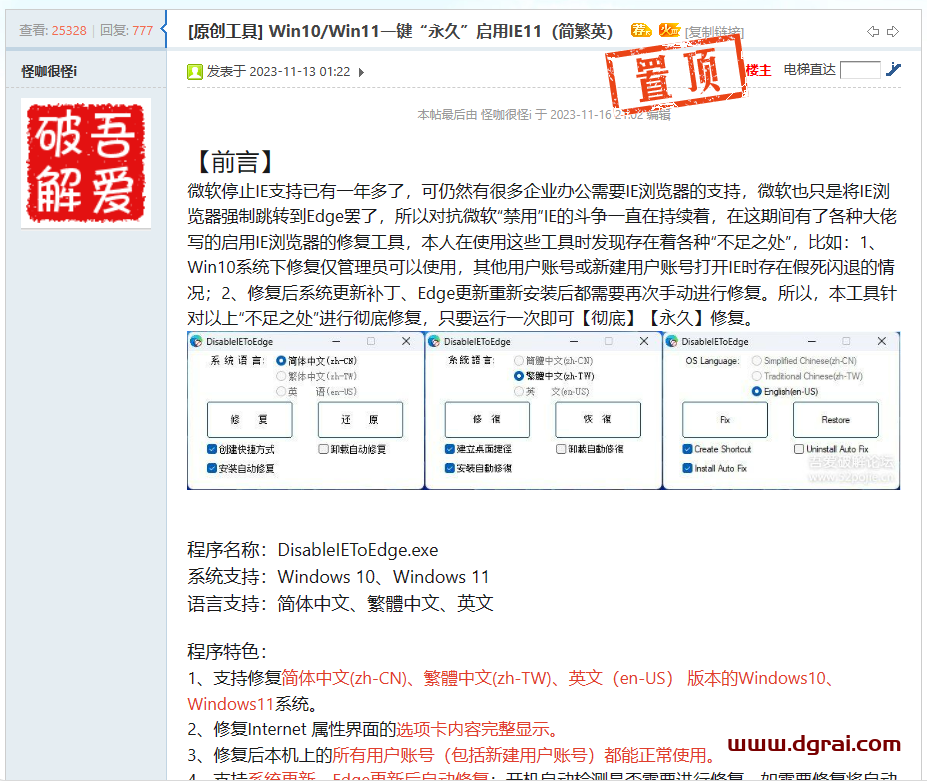Click the 修復 button in second window

click(x=487, y=420)
